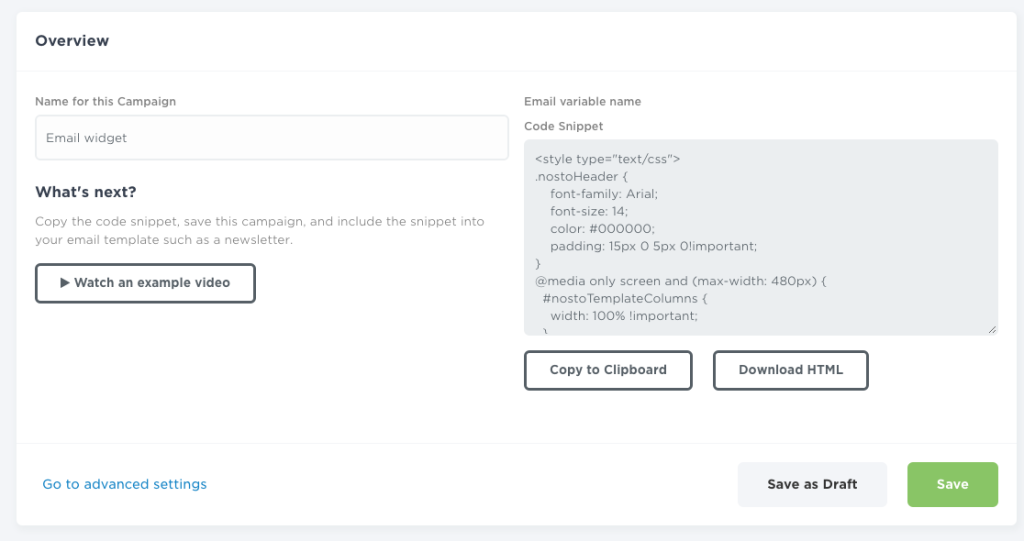Grab the code snippet textarea resize handle

tap(991, 329)
